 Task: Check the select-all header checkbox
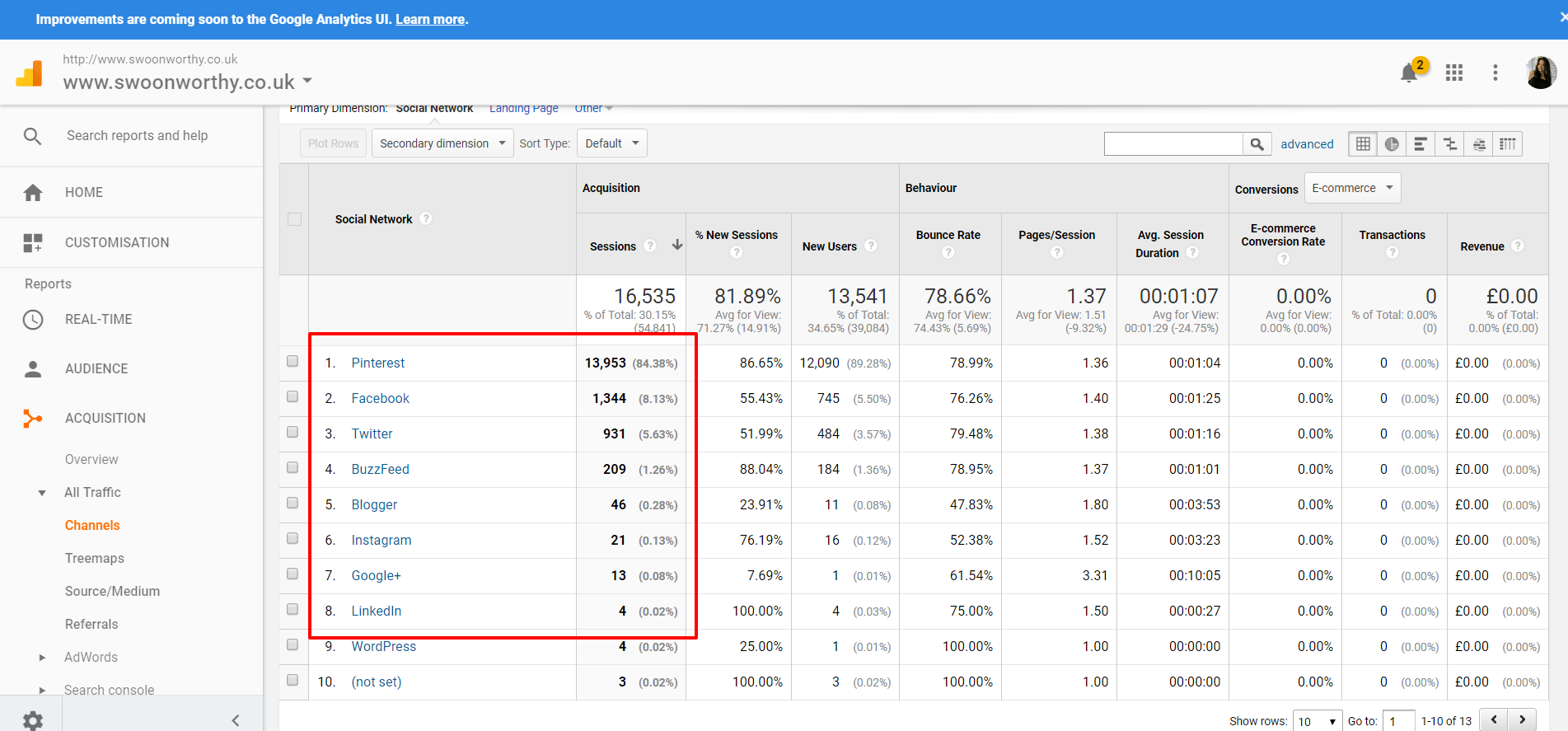click(x=294, y=219)
